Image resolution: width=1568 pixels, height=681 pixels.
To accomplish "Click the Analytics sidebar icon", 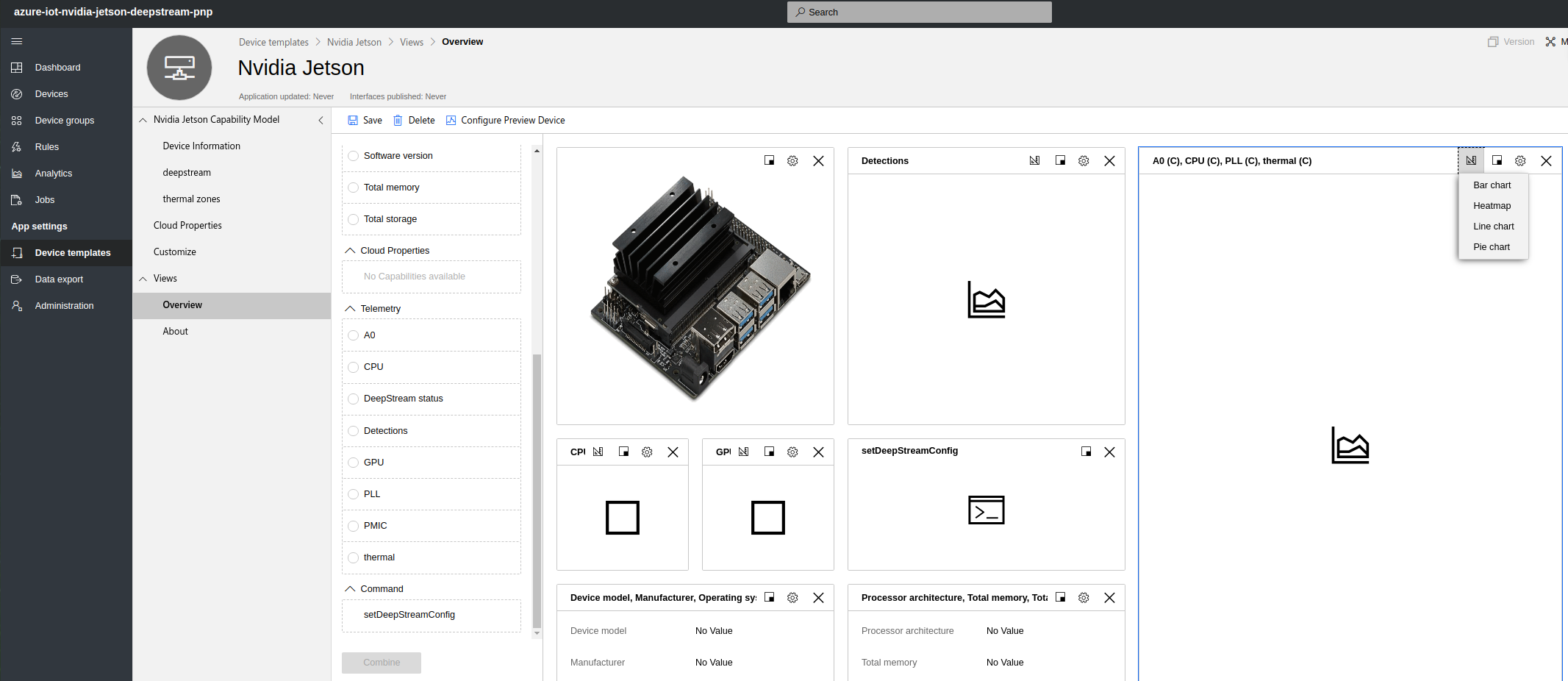I will [x=17, y=174].
